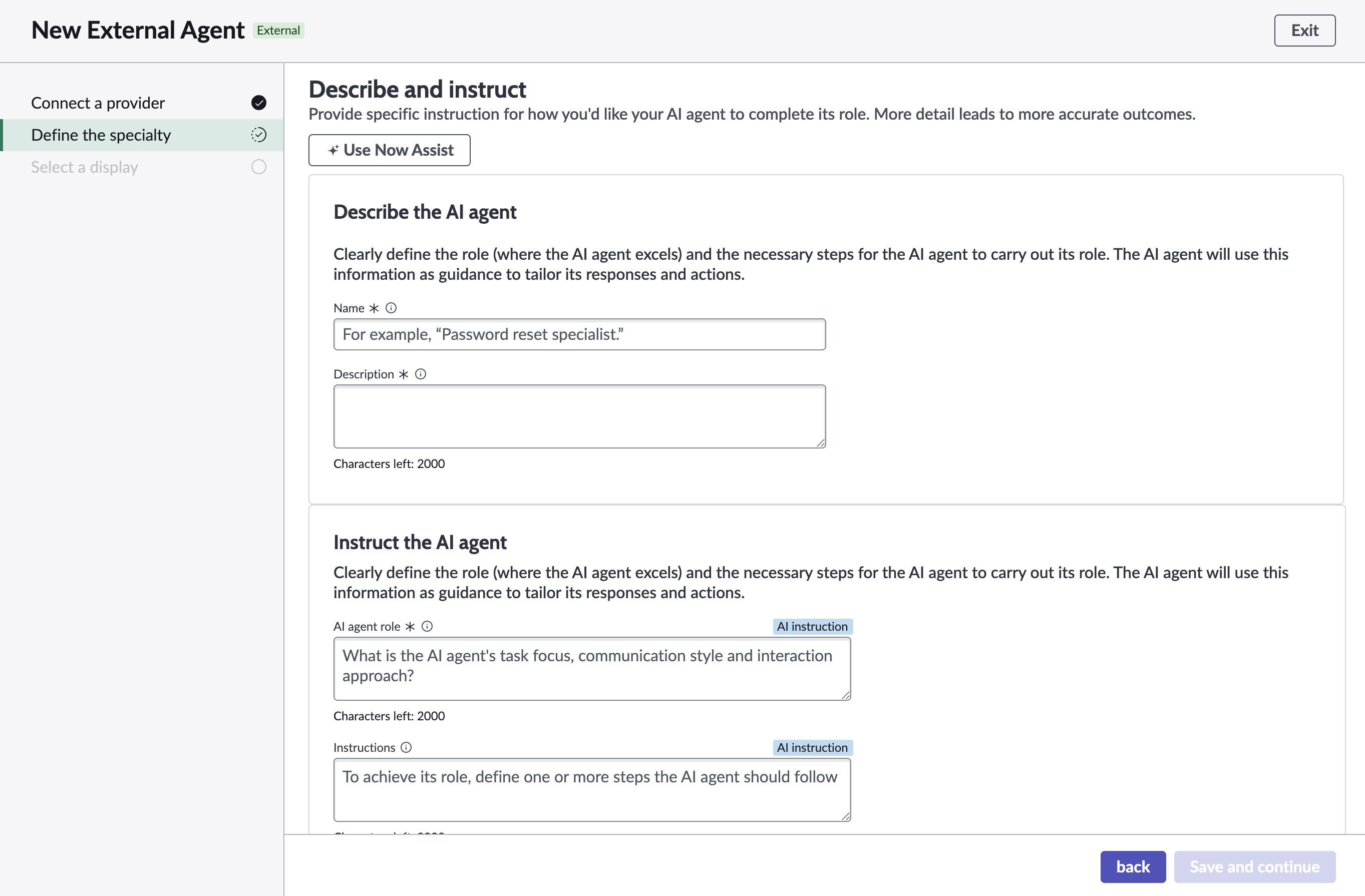Click the Instructions text area
Image resolution: width=1365 pixels, height=896 pixels.
[592, 789]
